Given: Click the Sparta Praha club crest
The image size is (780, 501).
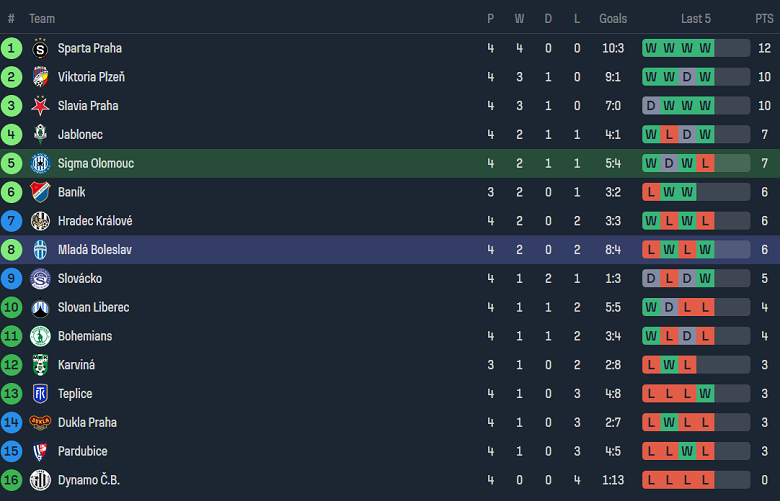Looking at the screenshot, I should tap(40, 48).
